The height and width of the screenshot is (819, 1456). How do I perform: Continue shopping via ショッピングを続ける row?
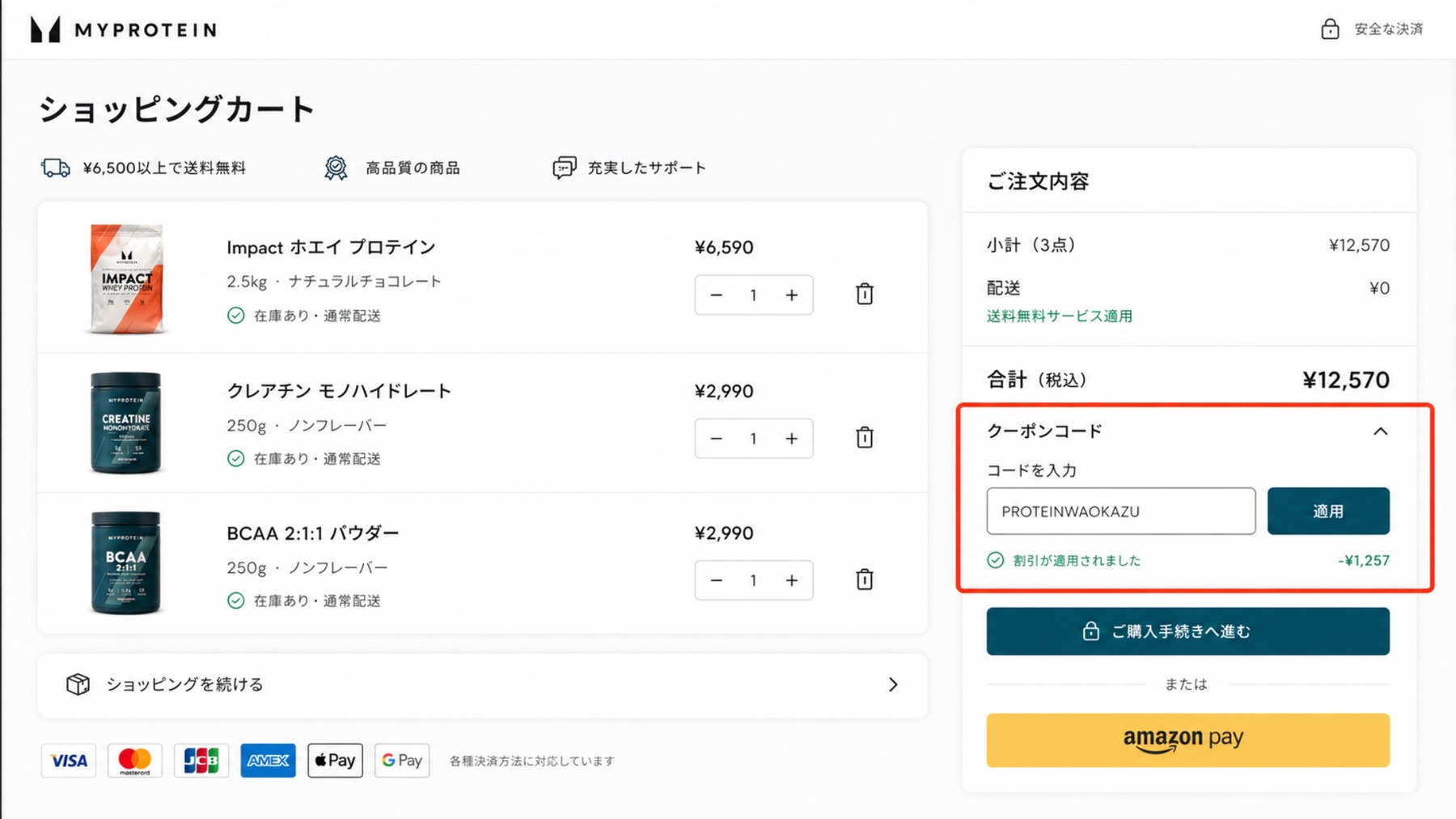[x=482, y=685]
